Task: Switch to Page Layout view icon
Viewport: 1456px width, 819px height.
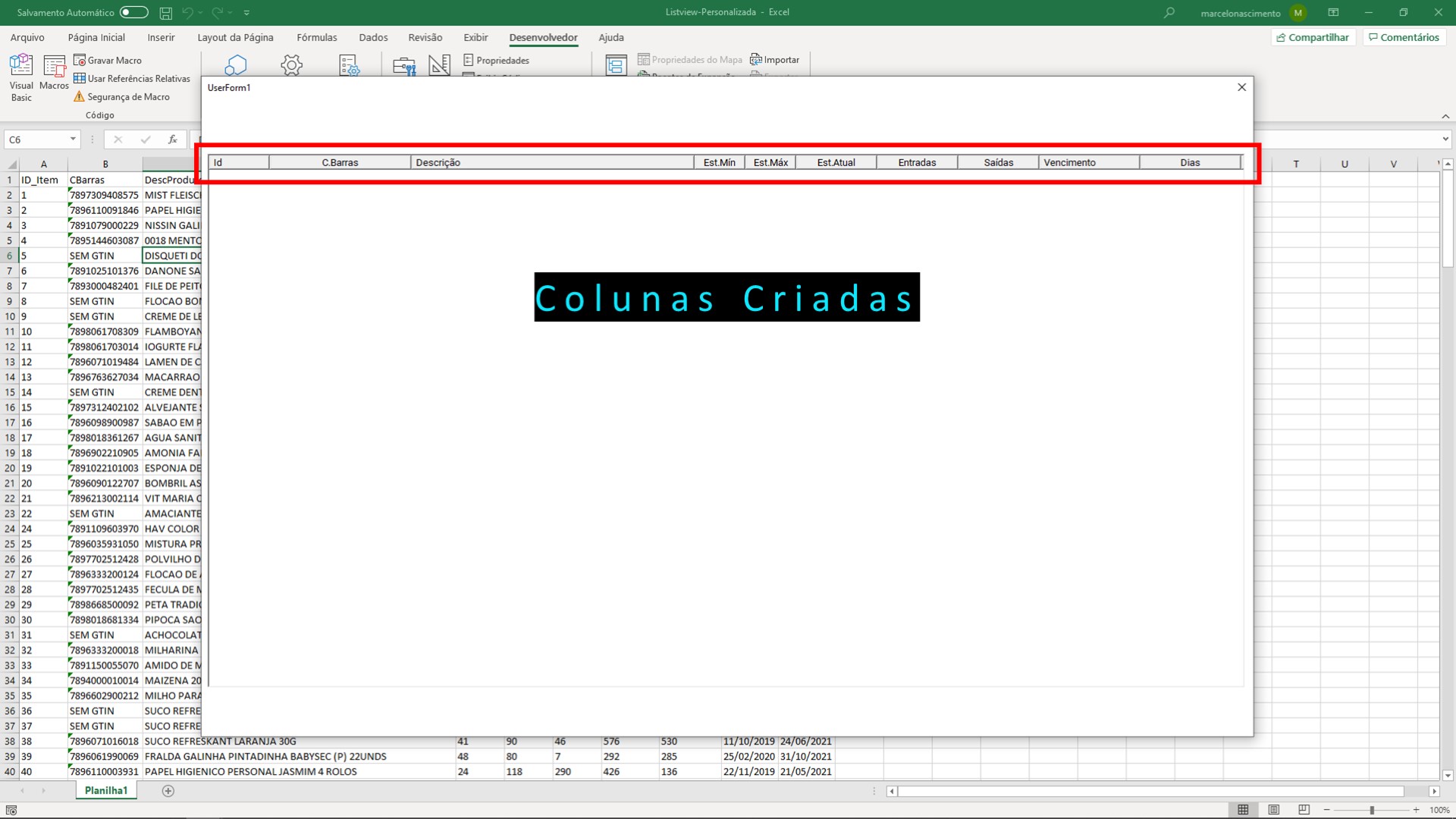Action: pos(1273,810)
